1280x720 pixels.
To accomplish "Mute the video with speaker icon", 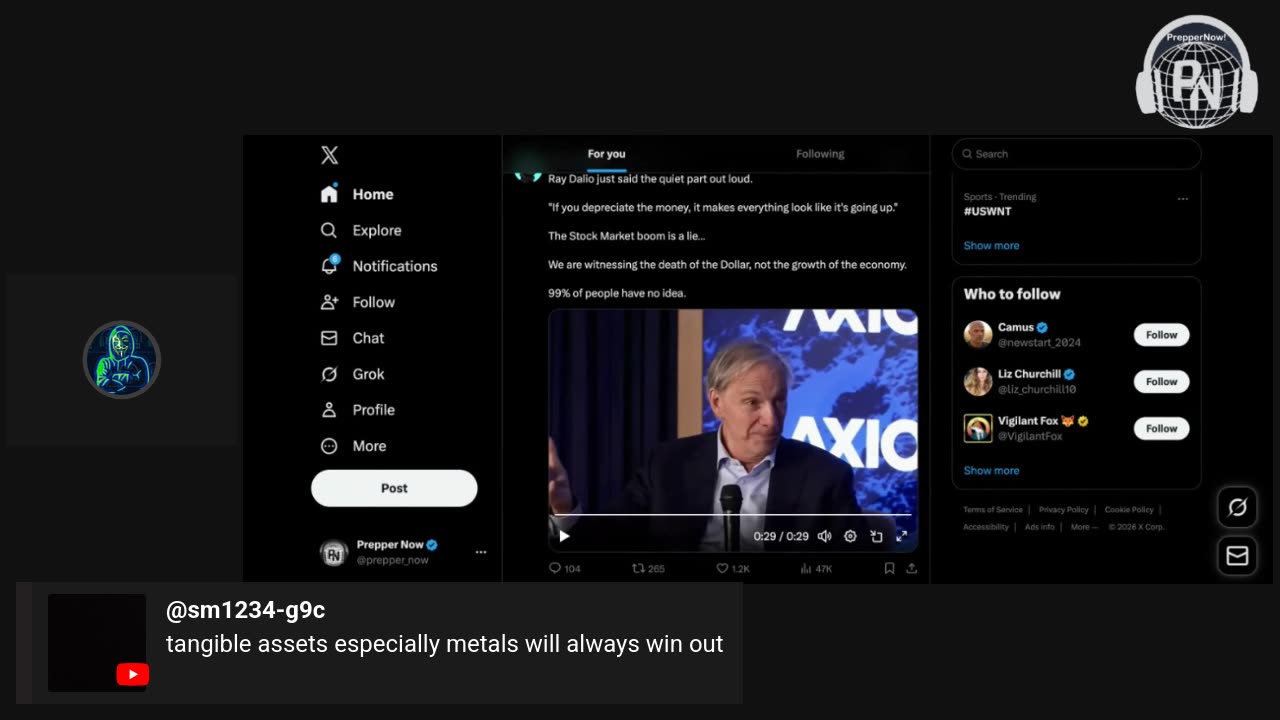I will pos(824,536).
